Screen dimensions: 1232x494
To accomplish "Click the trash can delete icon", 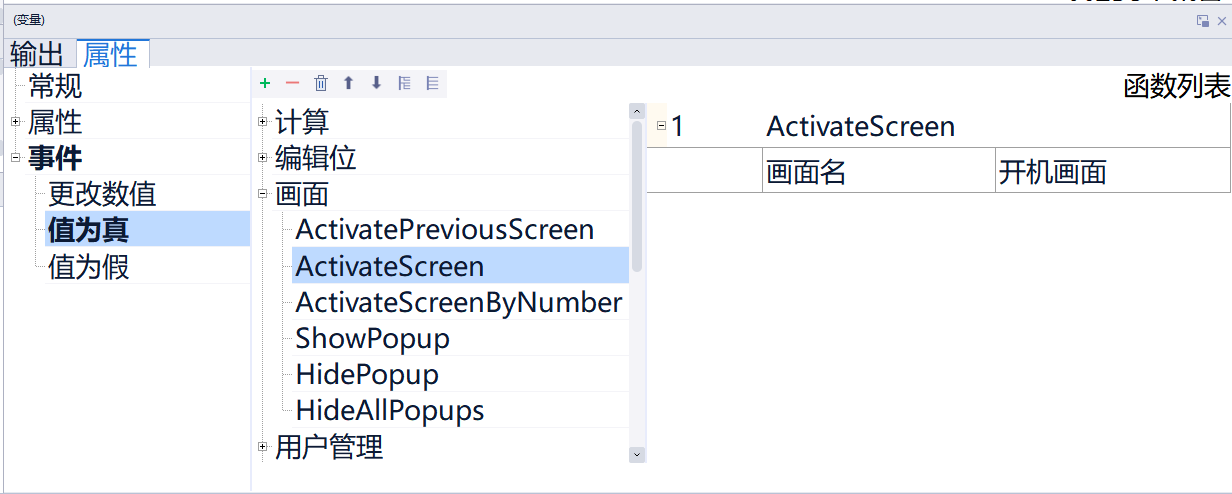I will [x=321, y=84].
